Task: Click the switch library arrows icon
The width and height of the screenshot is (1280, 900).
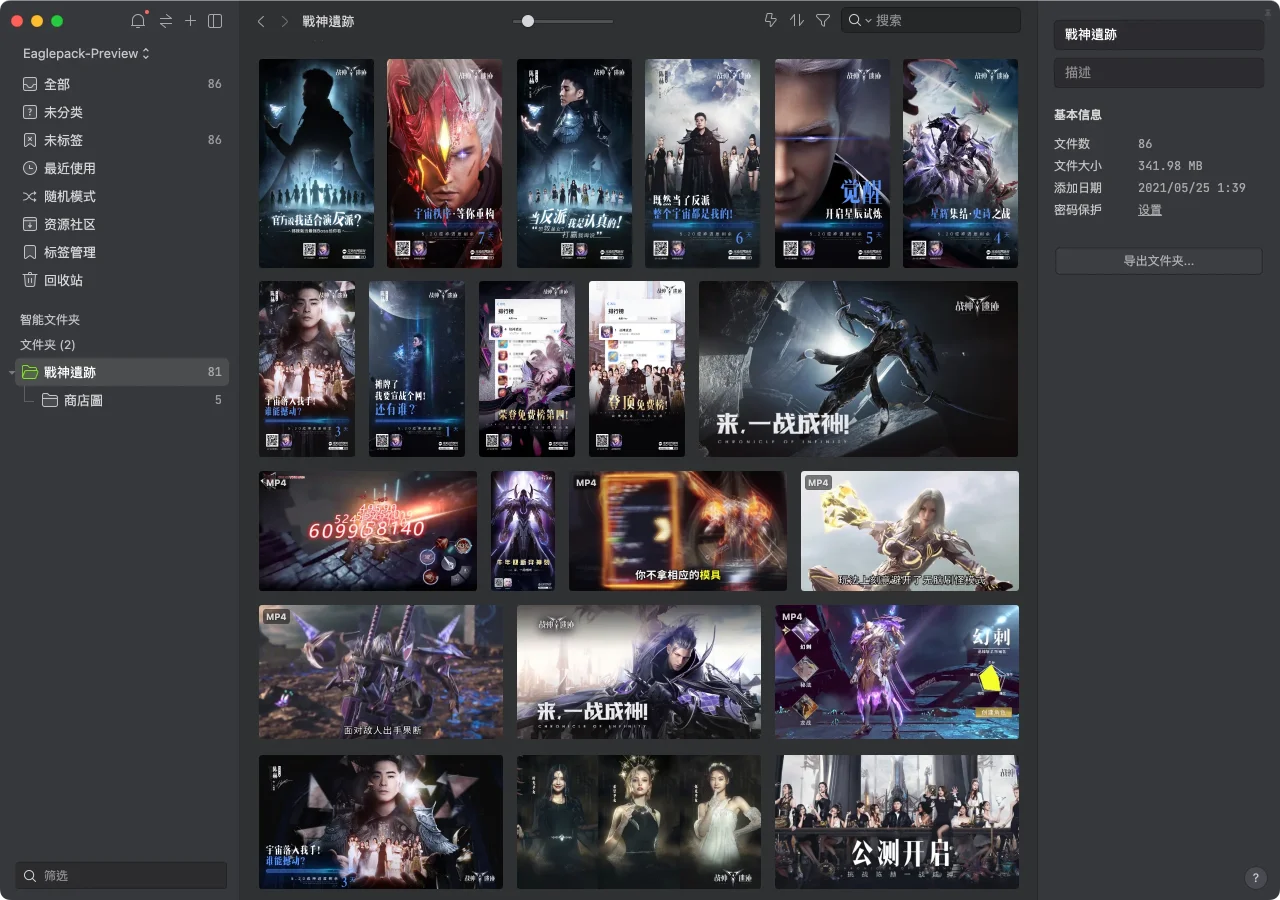Action: click(x=165, y=21)
